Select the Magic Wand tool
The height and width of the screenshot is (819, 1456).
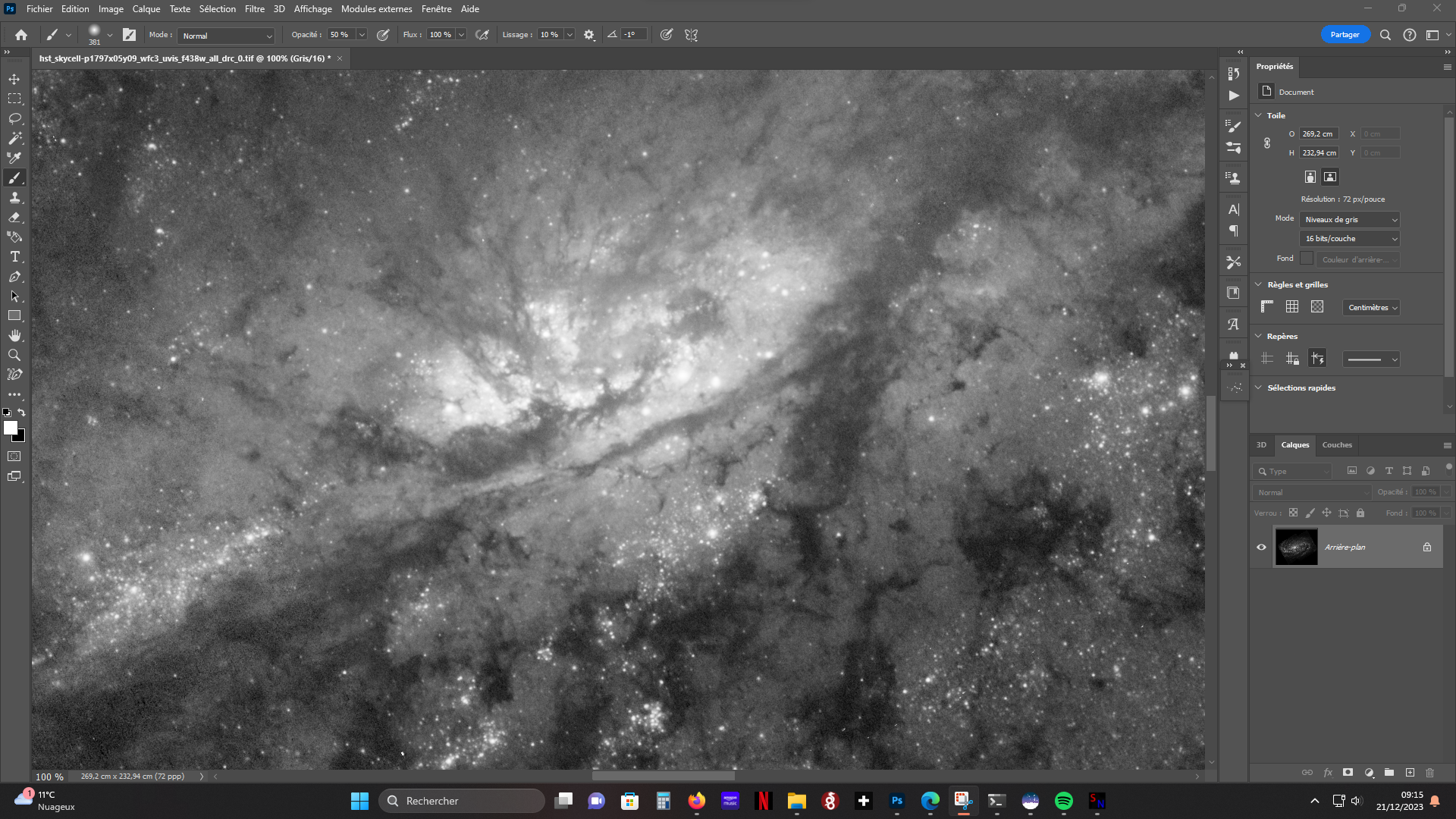(14, 138)
